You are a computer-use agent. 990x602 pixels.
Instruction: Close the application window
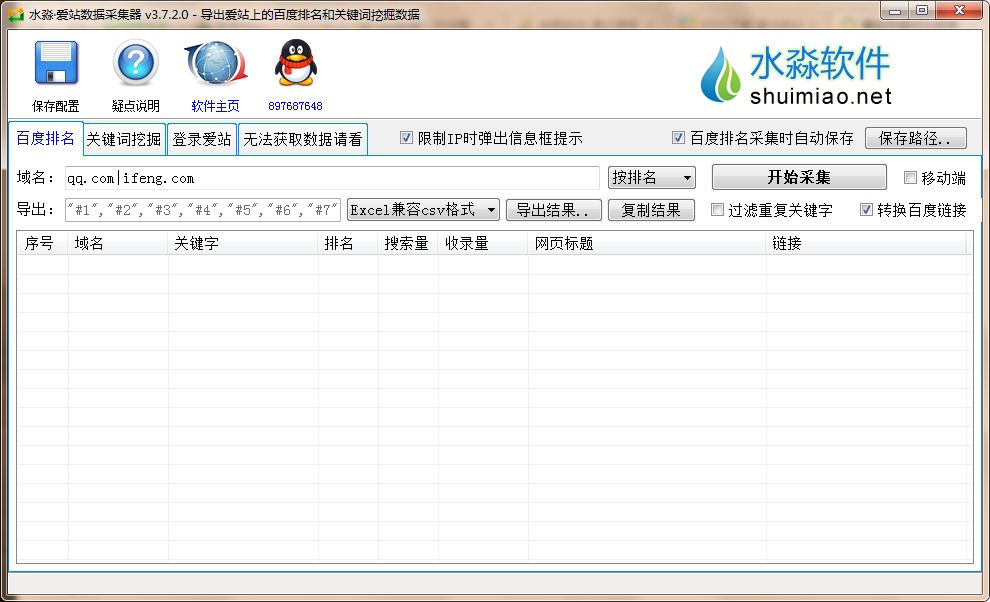point(958,10)
